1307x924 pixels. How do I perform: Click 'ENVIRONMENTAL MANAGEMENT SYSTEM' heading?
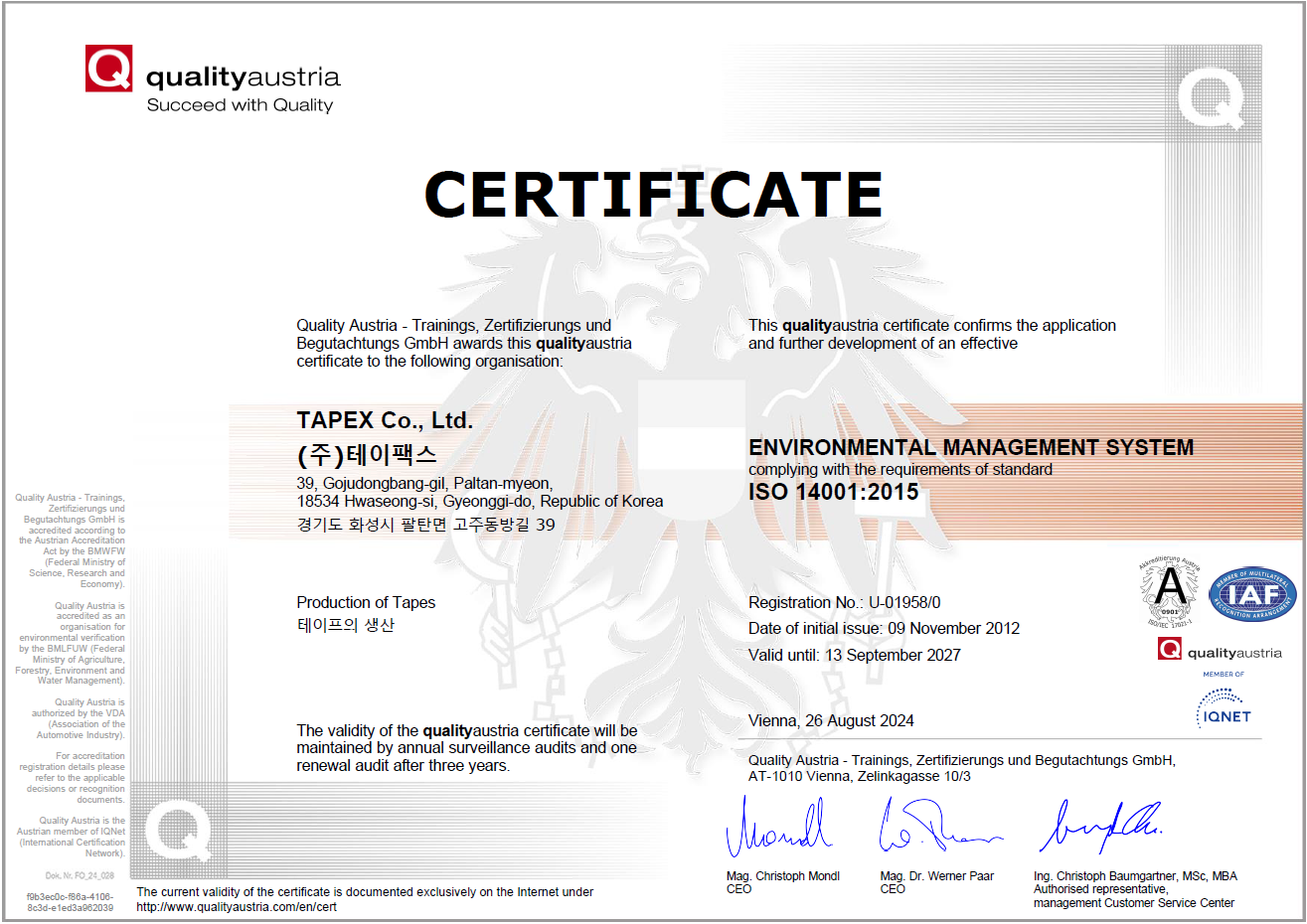(x=971, y=447)
